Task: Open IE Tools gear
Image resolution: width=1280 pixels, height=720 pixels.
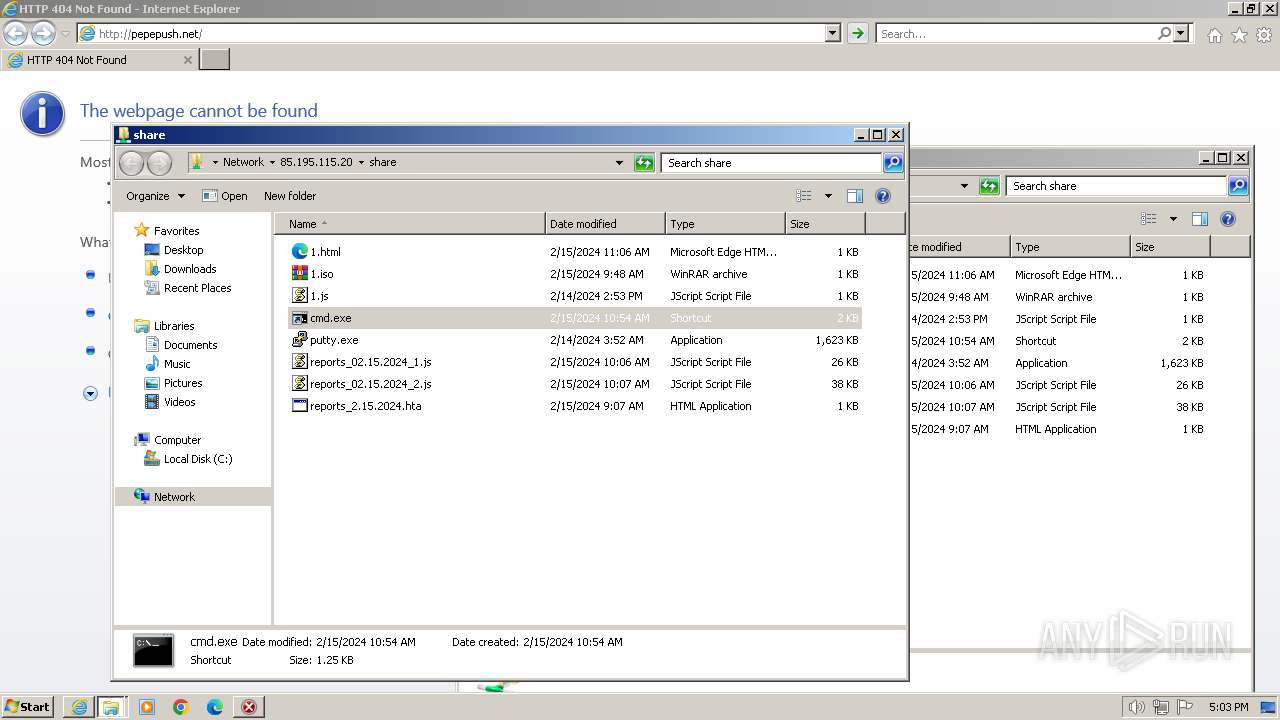Action: (1264, 35)
